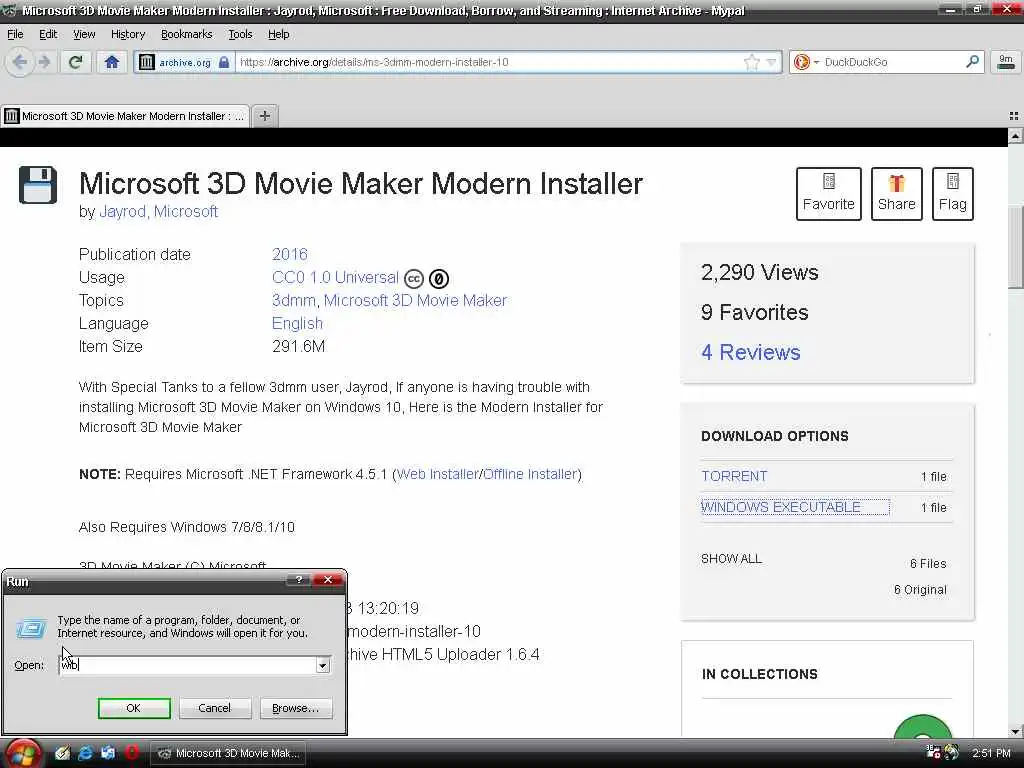Click Browse... in the Run dialog

point(296,708)
